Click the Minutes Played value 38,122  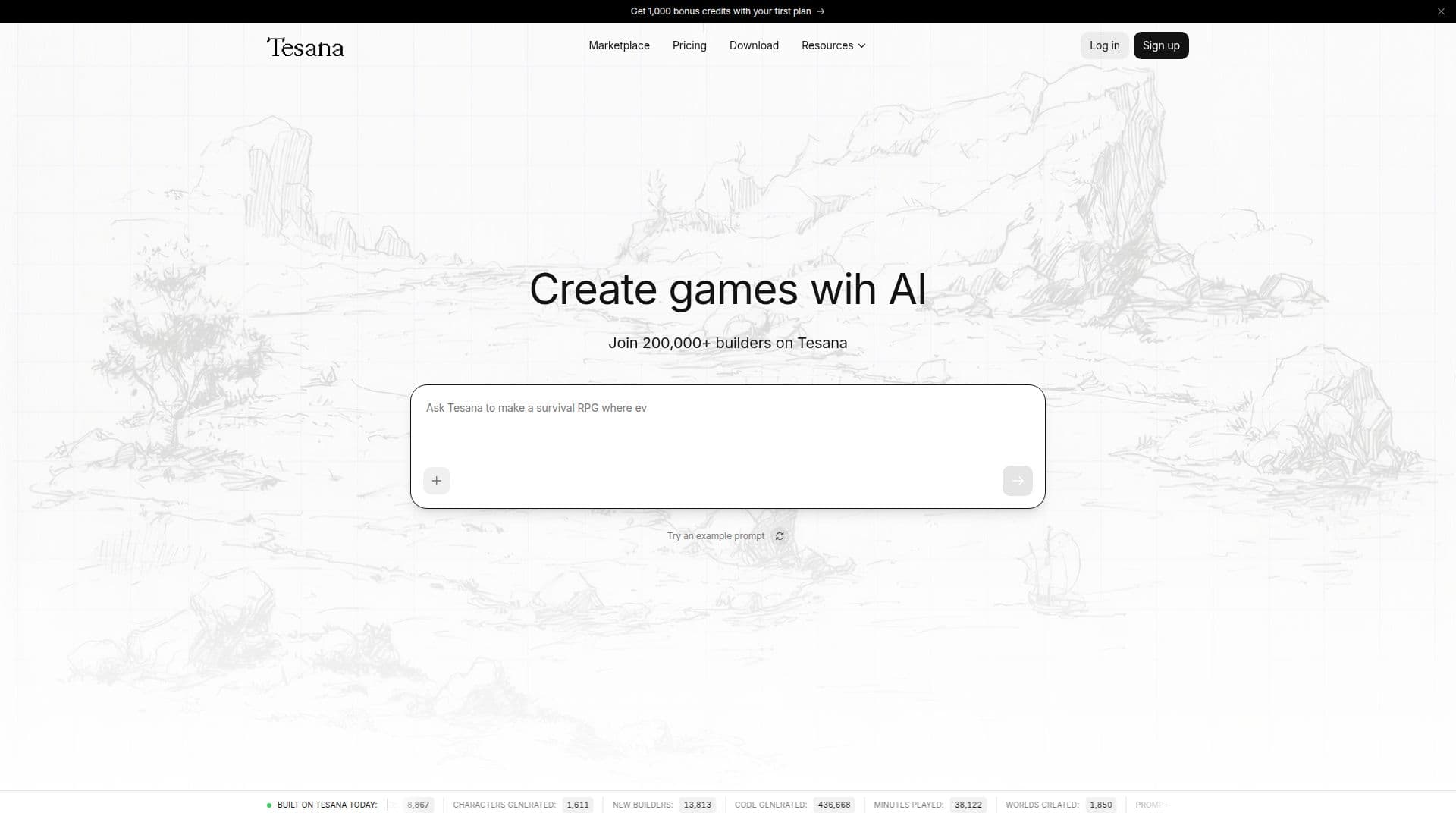click(x=968, y=805)
